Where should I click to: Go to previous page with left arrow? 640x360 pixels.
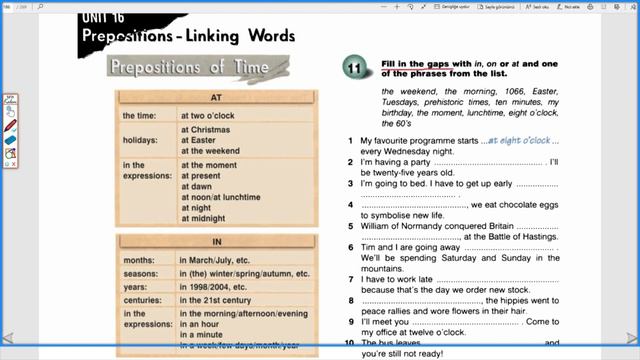(8, 338)
